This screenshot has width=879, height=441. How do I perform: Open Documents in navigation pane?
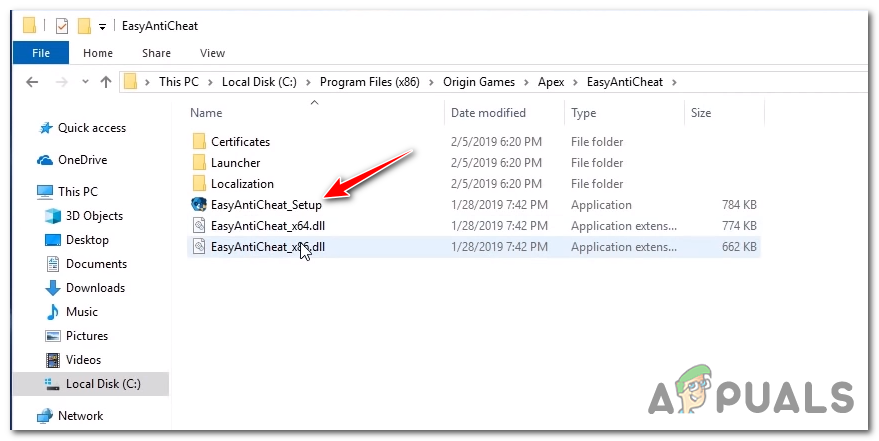click(96, 264)
